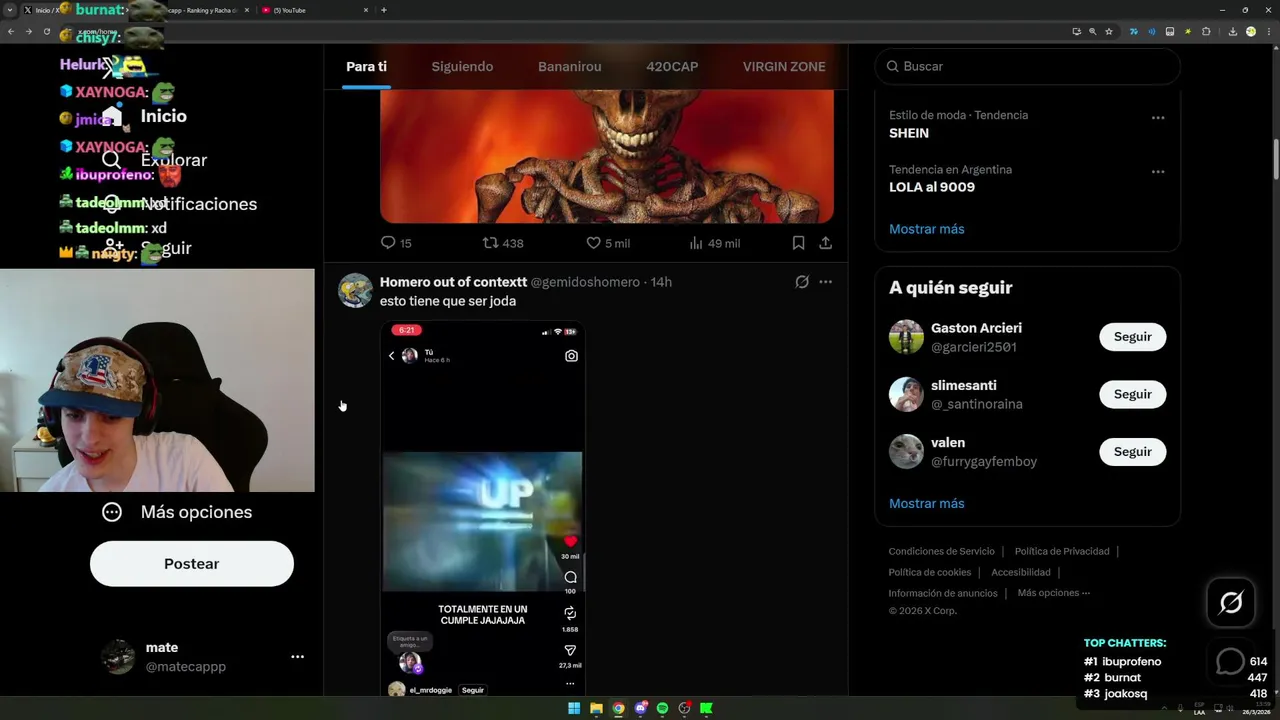Open more options for SHEIN trend
Screen dimensions: 1280x720
pyautogui.click(x=1158, y=118)
